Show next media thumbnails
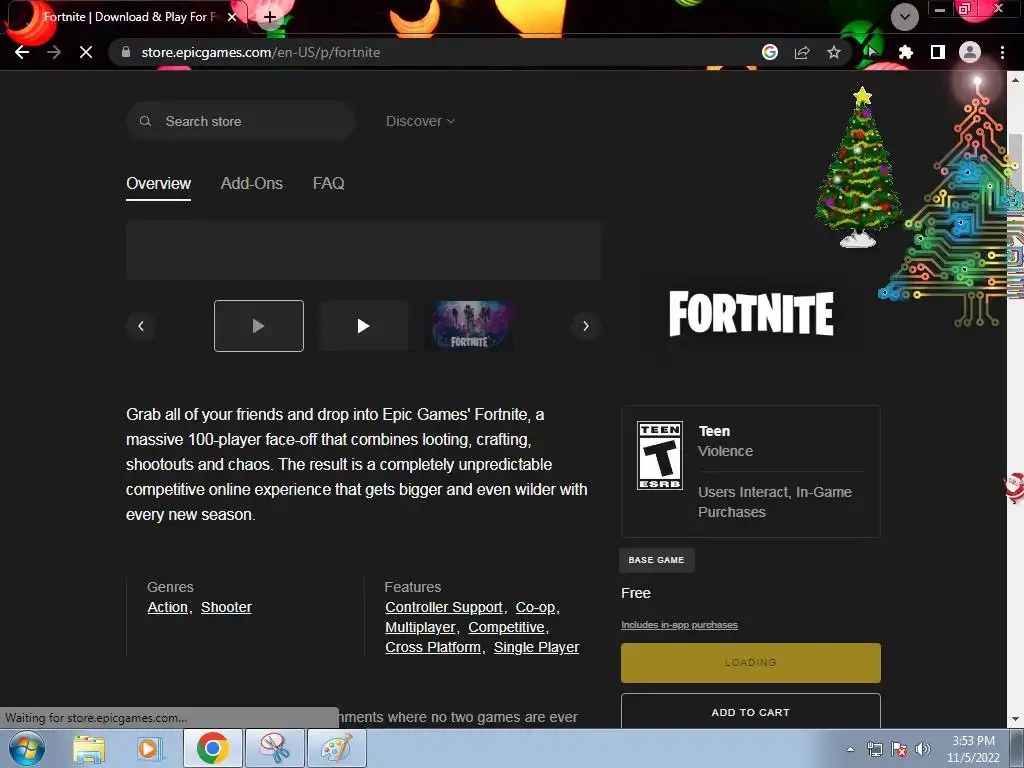Screen dimensions: 1024x768 coord(586,326)
